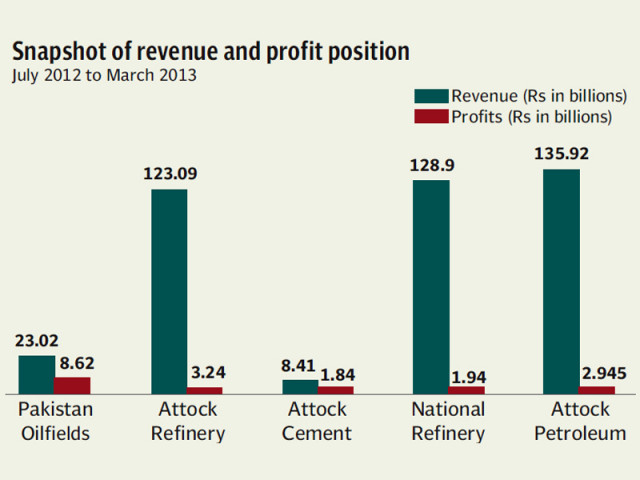Image resolution: width=640 pixels, height=480 pixels.
Task: Click the National Refinery red profit bar
Action: click(467, 390)
